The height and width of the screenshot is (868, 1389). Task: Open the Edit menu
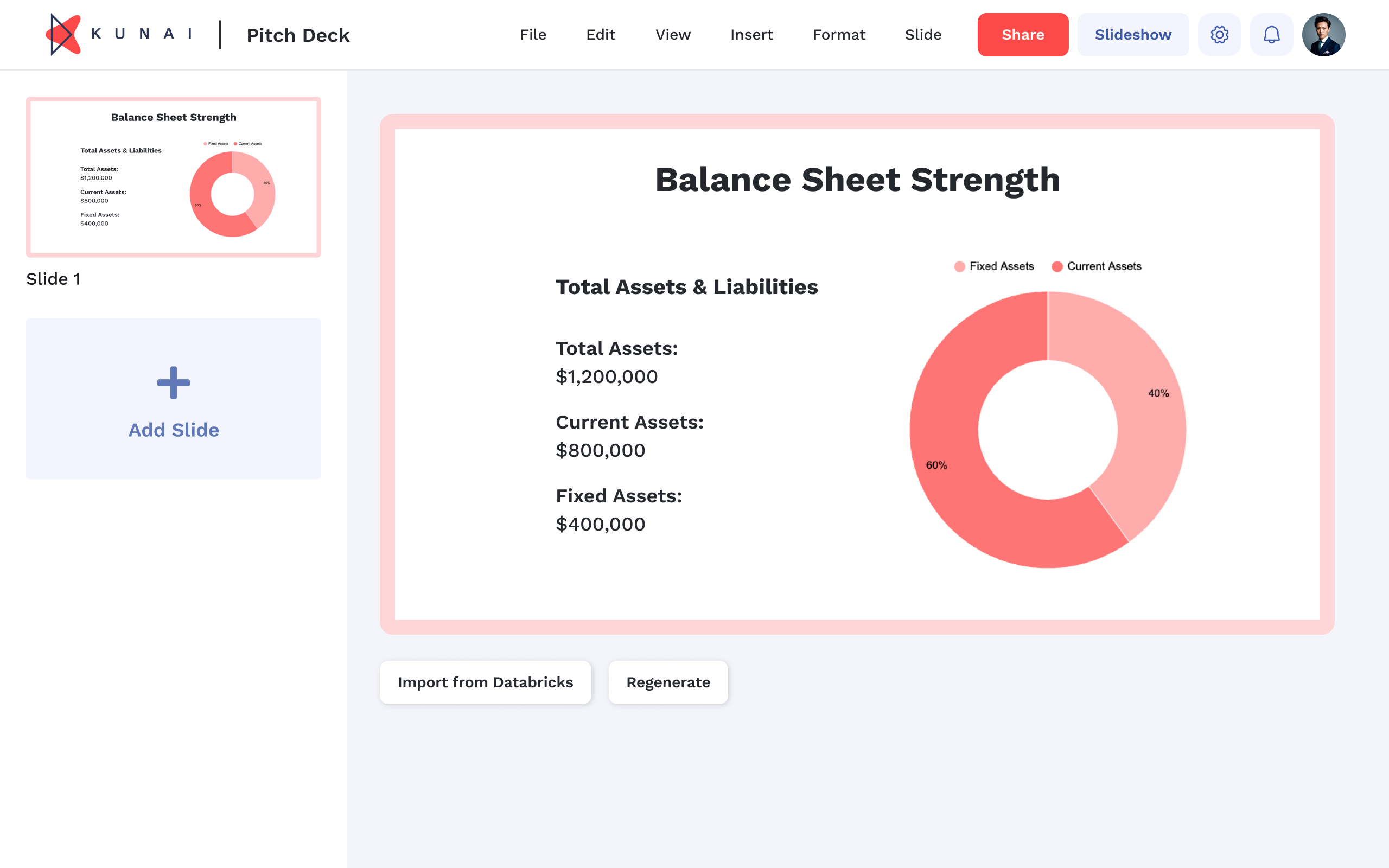601,34
